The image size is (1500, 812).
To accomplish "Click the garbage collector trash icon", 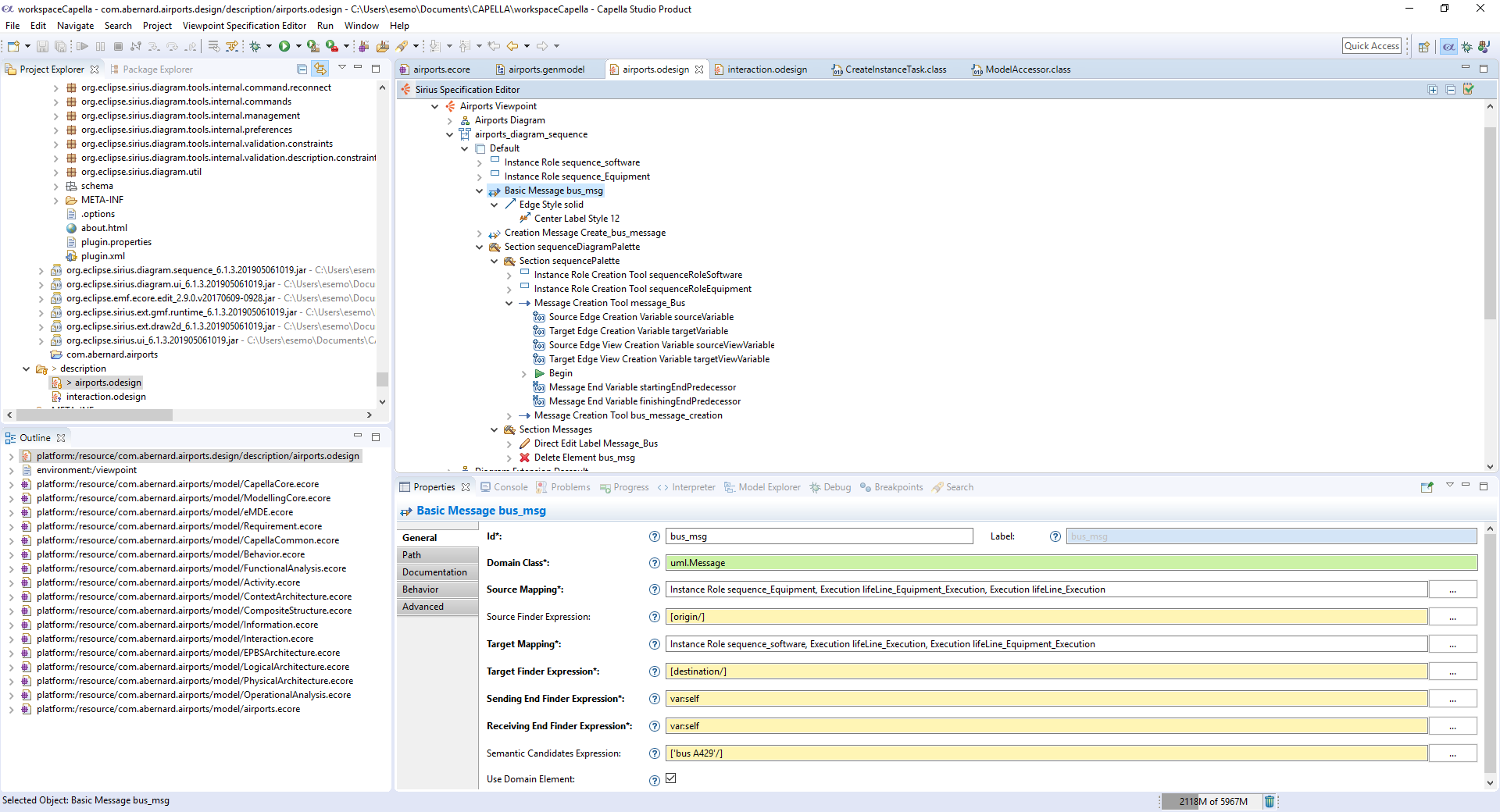I will pos(1270,801).
